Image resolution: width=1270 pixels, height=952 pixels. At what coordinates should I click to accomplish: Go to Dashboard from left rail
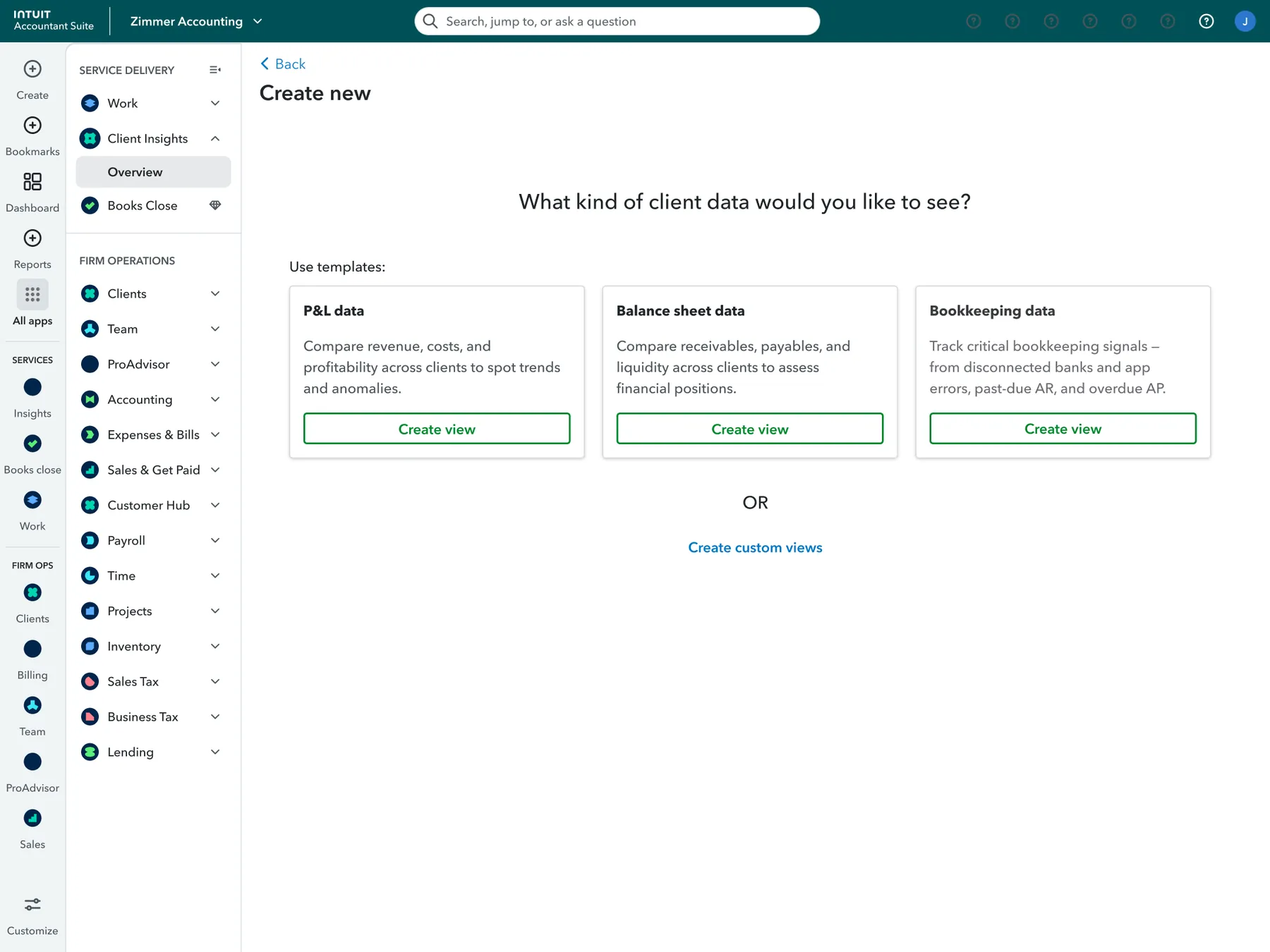click(32, 182)
